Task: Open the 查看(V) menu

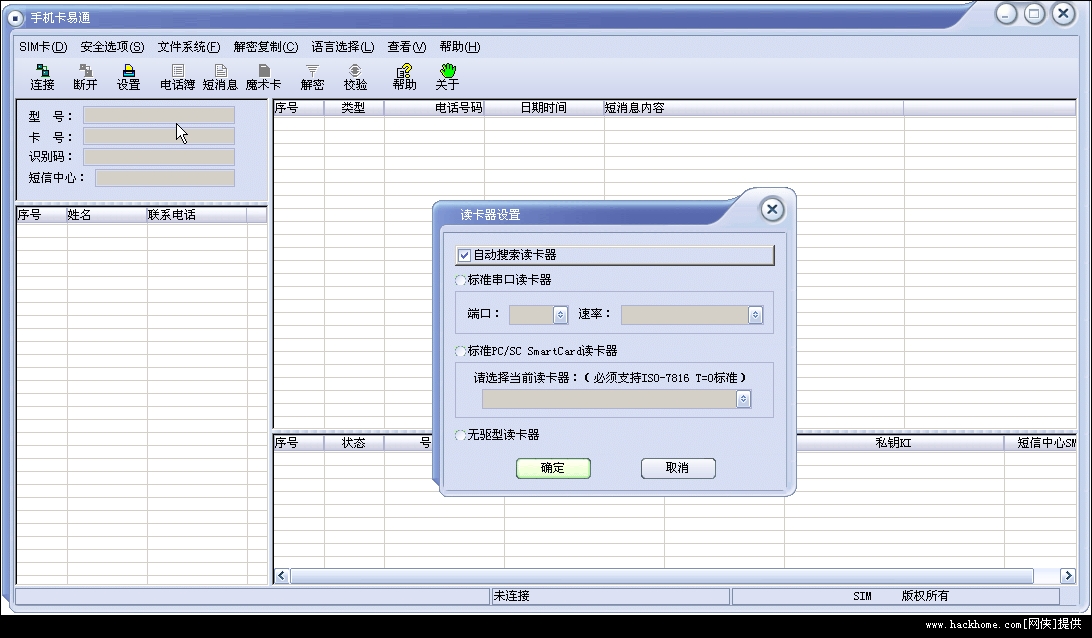Action: coord(407,47)
